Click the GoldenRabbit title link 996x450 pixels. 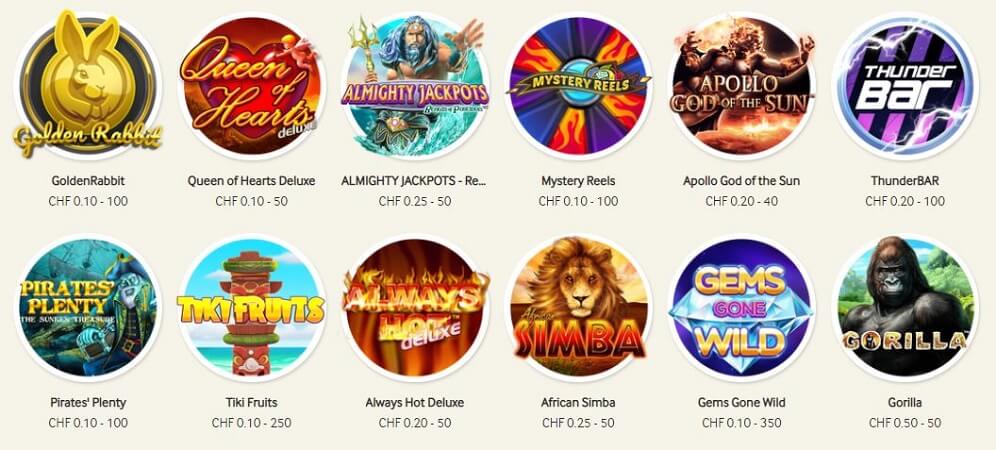(x=88, y=181)
